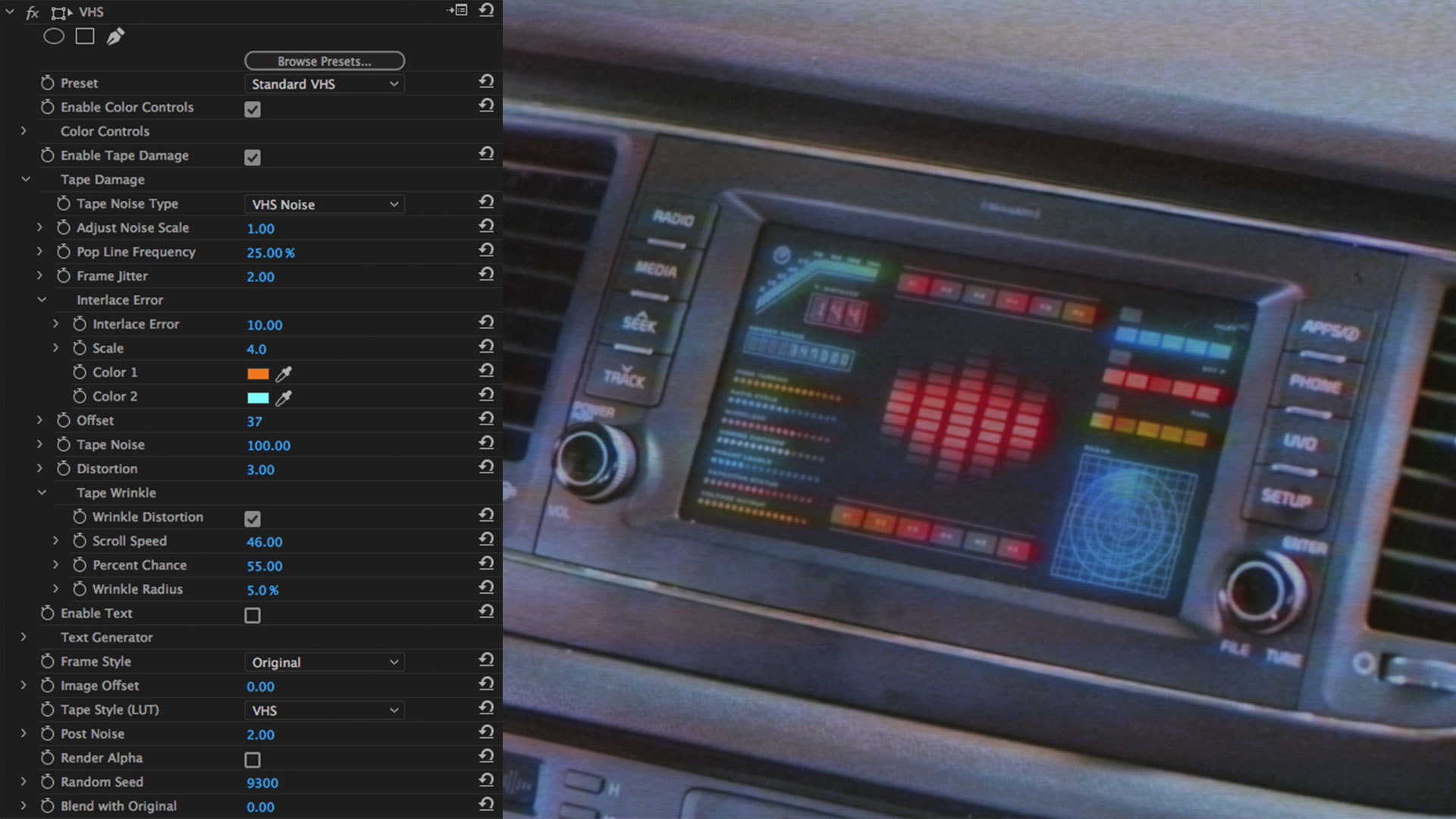Expand the Color Controls group
The height and width of the screenshot is (819, 1456).
click(24, 131)
